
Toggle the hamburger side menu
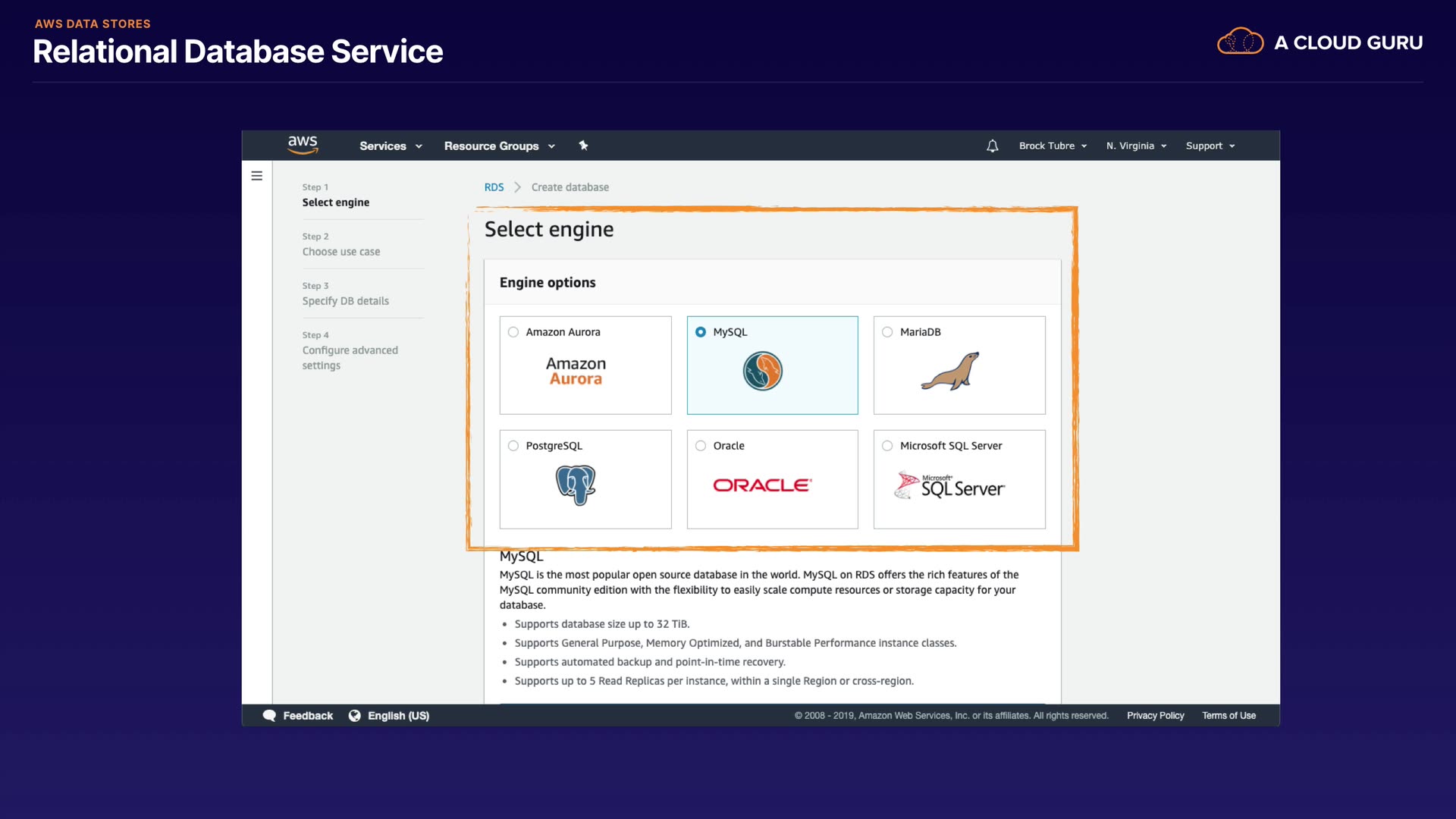click(257, 176)
